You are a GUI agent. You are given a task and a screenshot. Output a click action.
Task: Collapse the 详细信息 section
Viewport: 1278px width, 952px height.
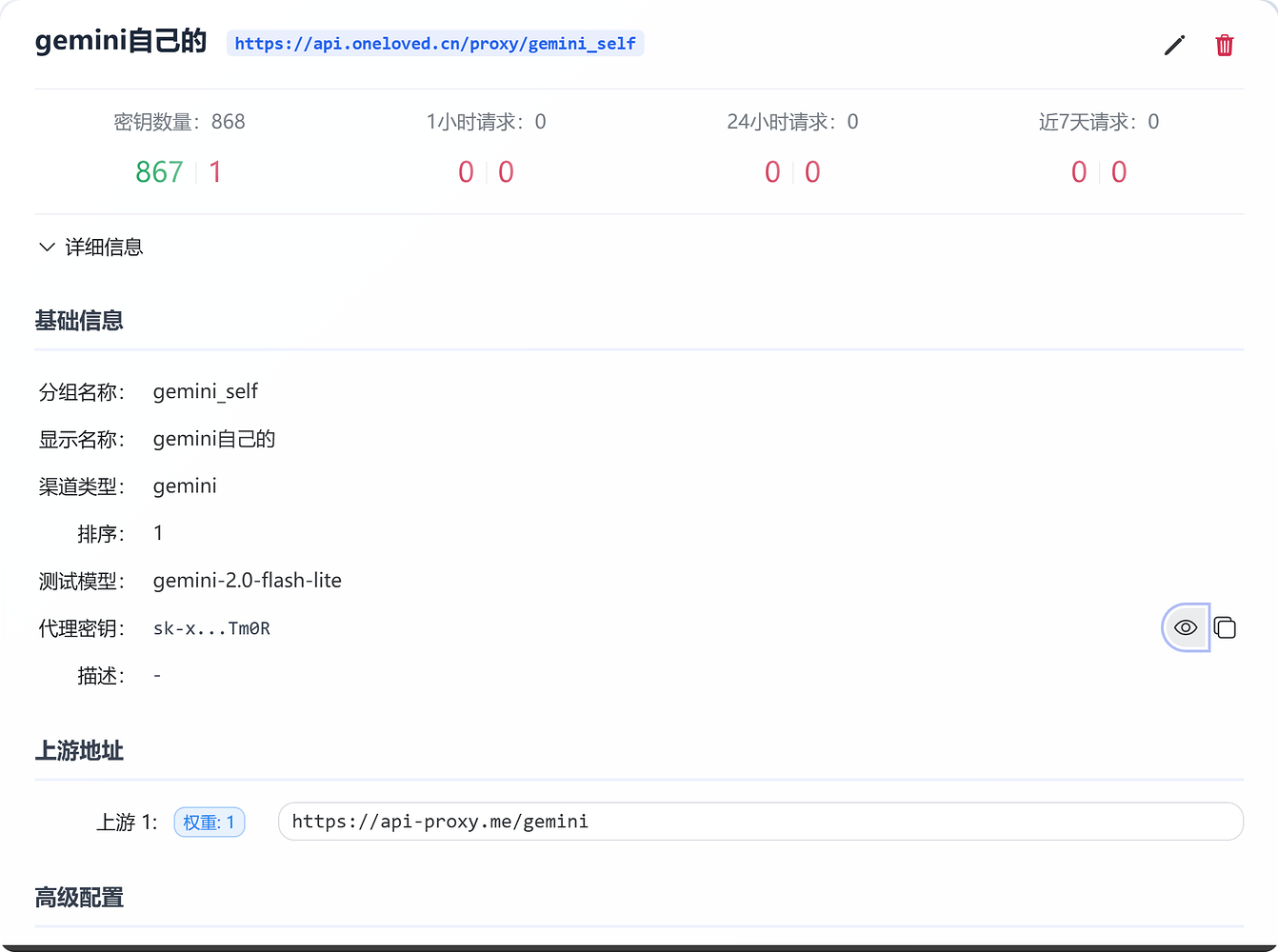90,248
